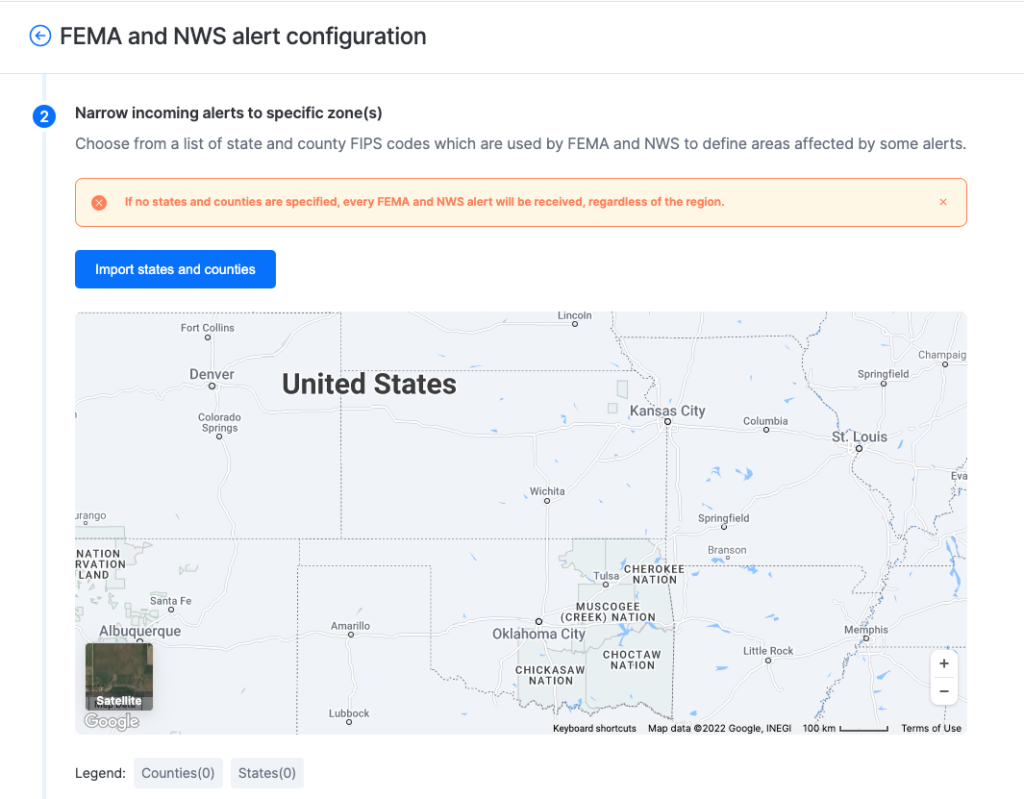The image size is (1024, 799).
Task: Zoom in on the map with plus button
Action: click(x=943, y=663)
